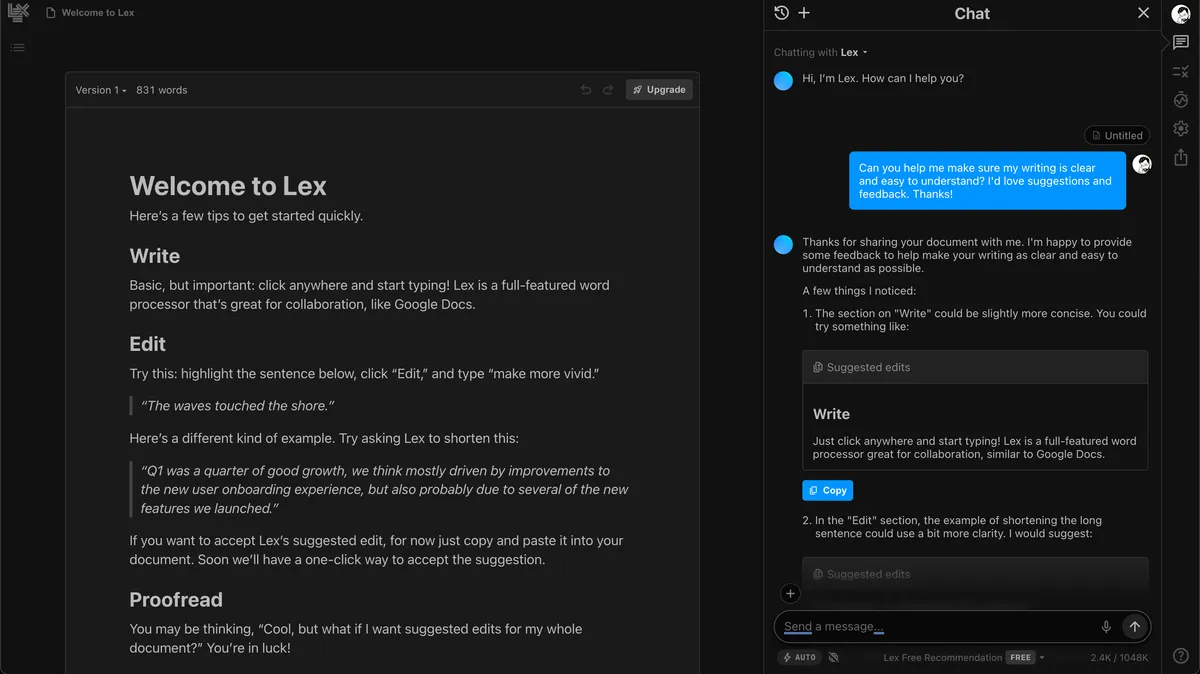This screenshot has width=1200, height=674.
Task: Toggle the crossed-out eye context visibility icon
Action: (834, 657)
